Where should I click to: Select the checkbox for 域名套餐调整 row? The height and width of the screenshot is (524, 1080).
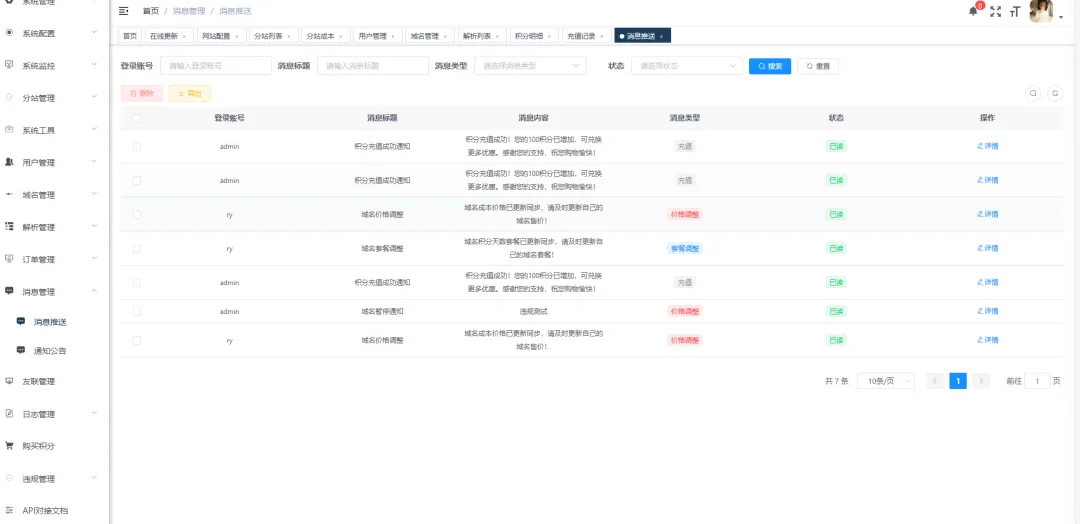point(137,248)
